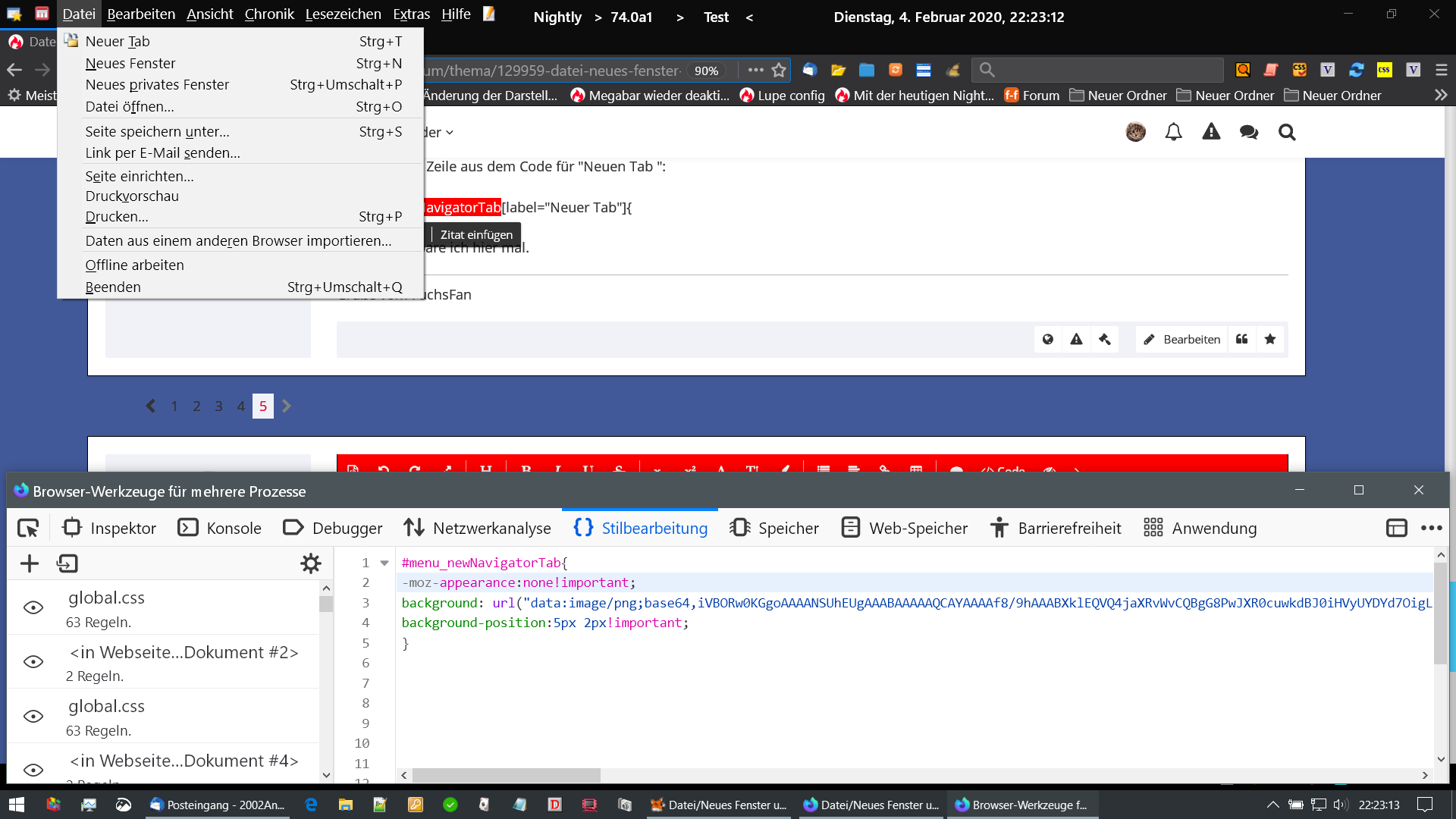Create a new stylesheet with plus icon

coord(29,563)
